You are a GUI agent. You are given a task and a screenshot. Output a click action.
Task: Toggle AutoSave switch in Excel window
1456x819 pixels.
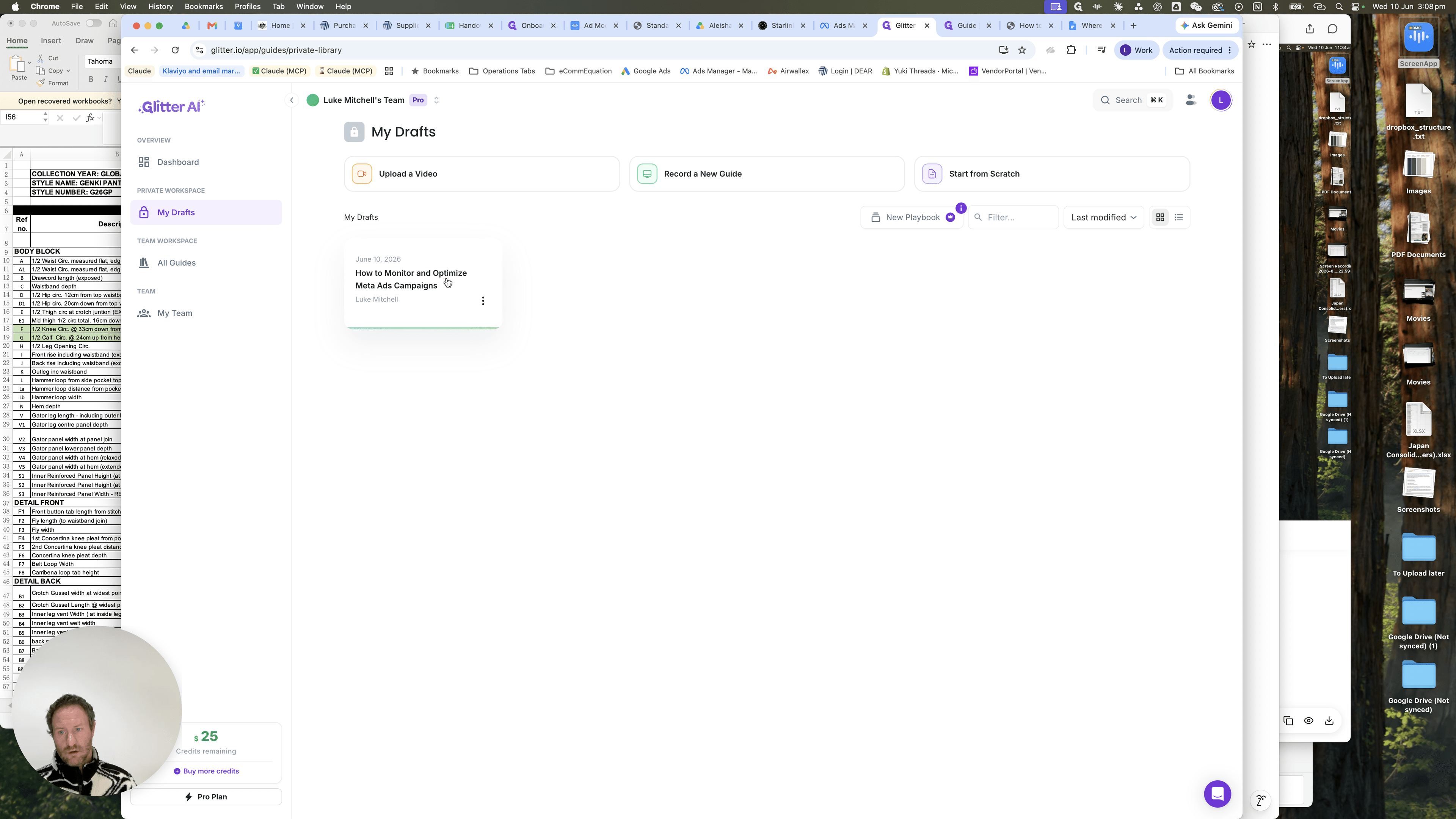click(94, 23)
